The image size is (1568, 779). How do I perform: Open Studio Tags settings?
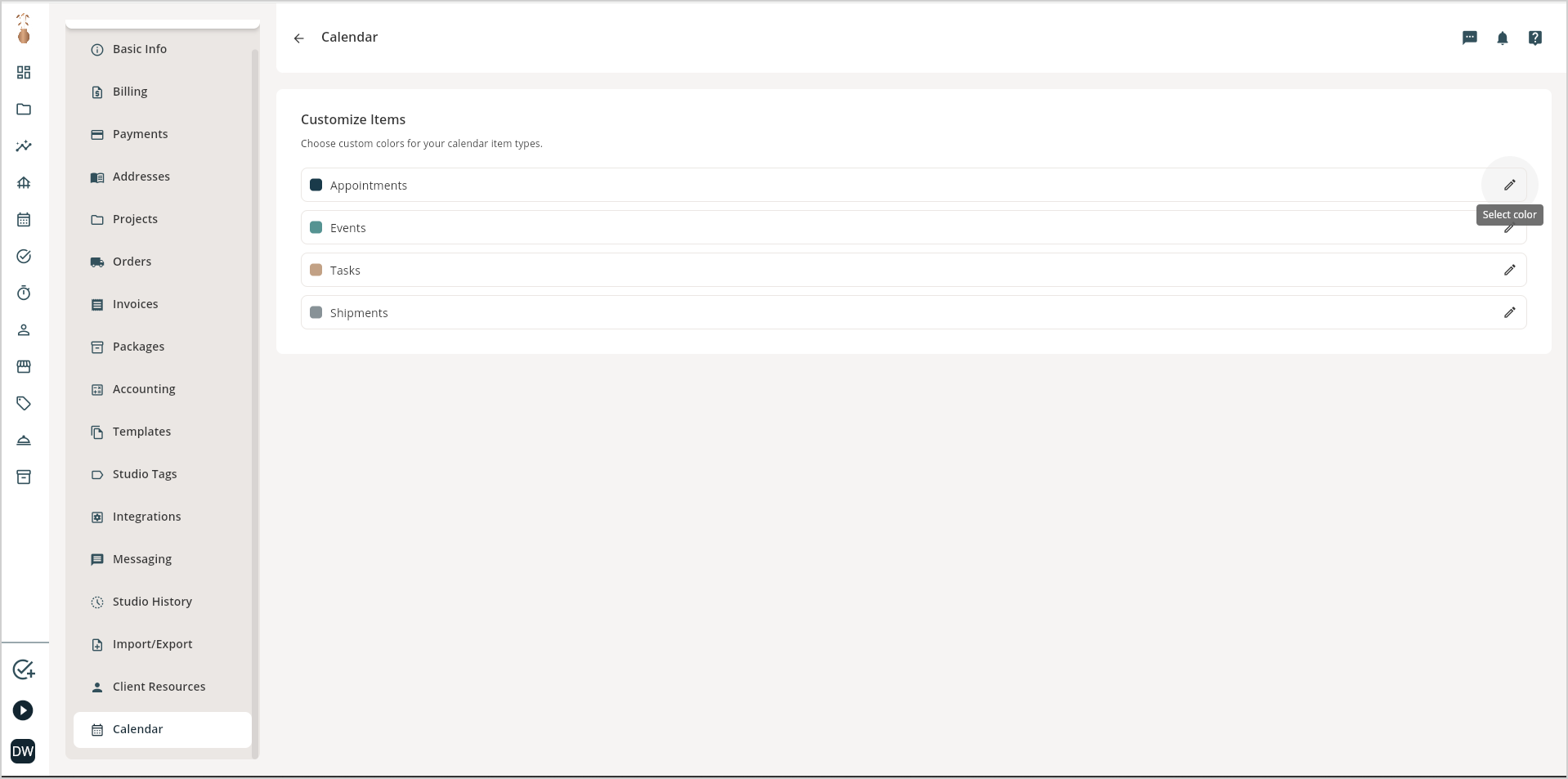[x=163, y=474]
